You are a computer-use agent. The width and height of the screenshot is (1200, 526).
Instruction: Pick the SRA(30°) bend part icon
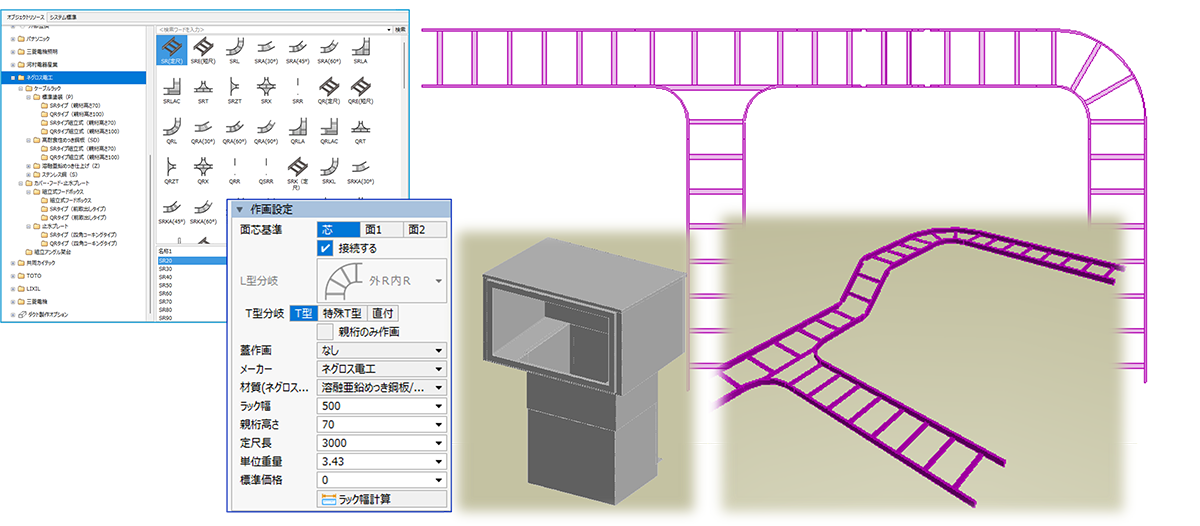[x=266, y=48]
